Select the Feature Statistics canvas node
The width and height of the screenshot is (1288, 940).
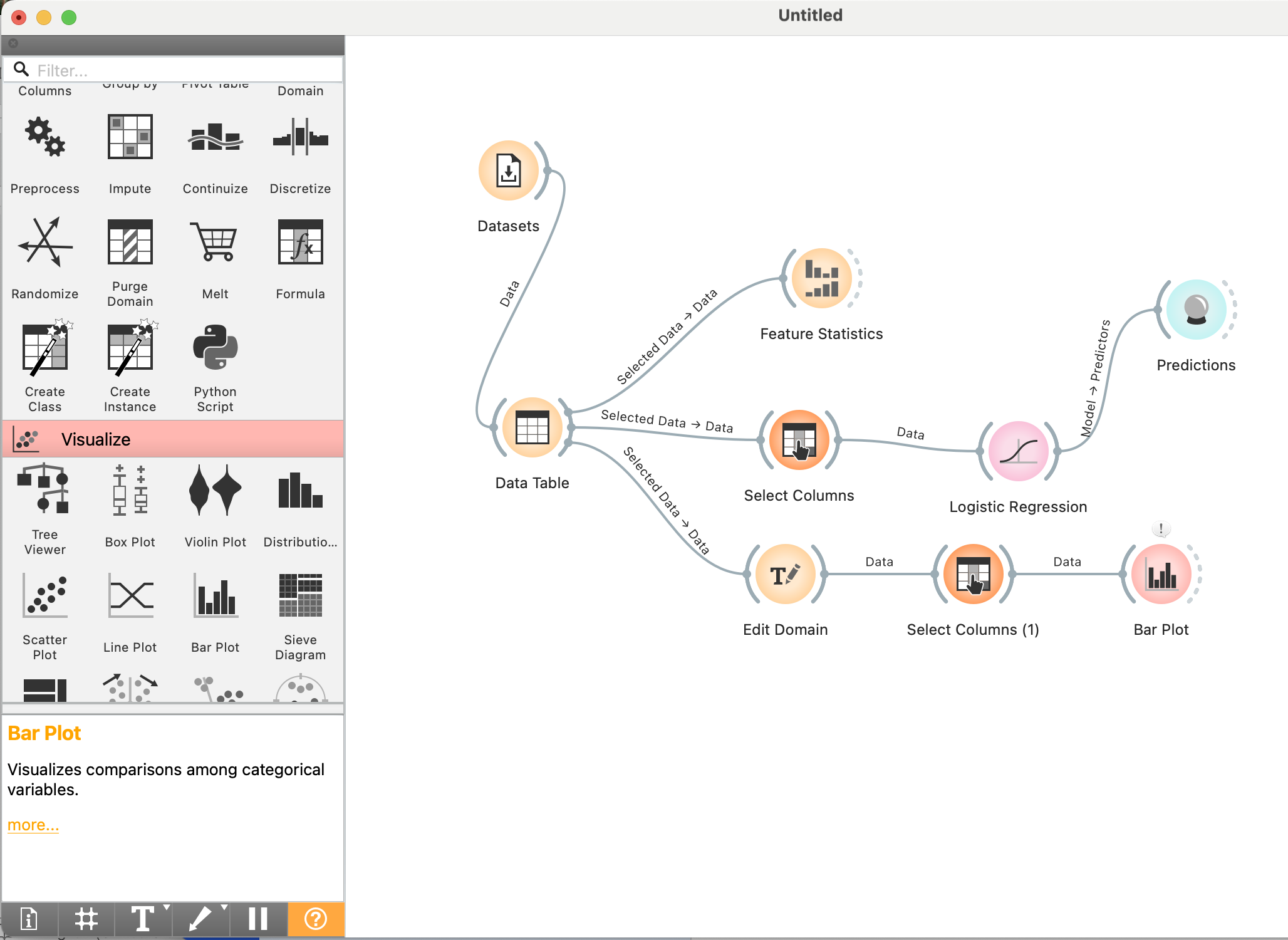point(821,279)
